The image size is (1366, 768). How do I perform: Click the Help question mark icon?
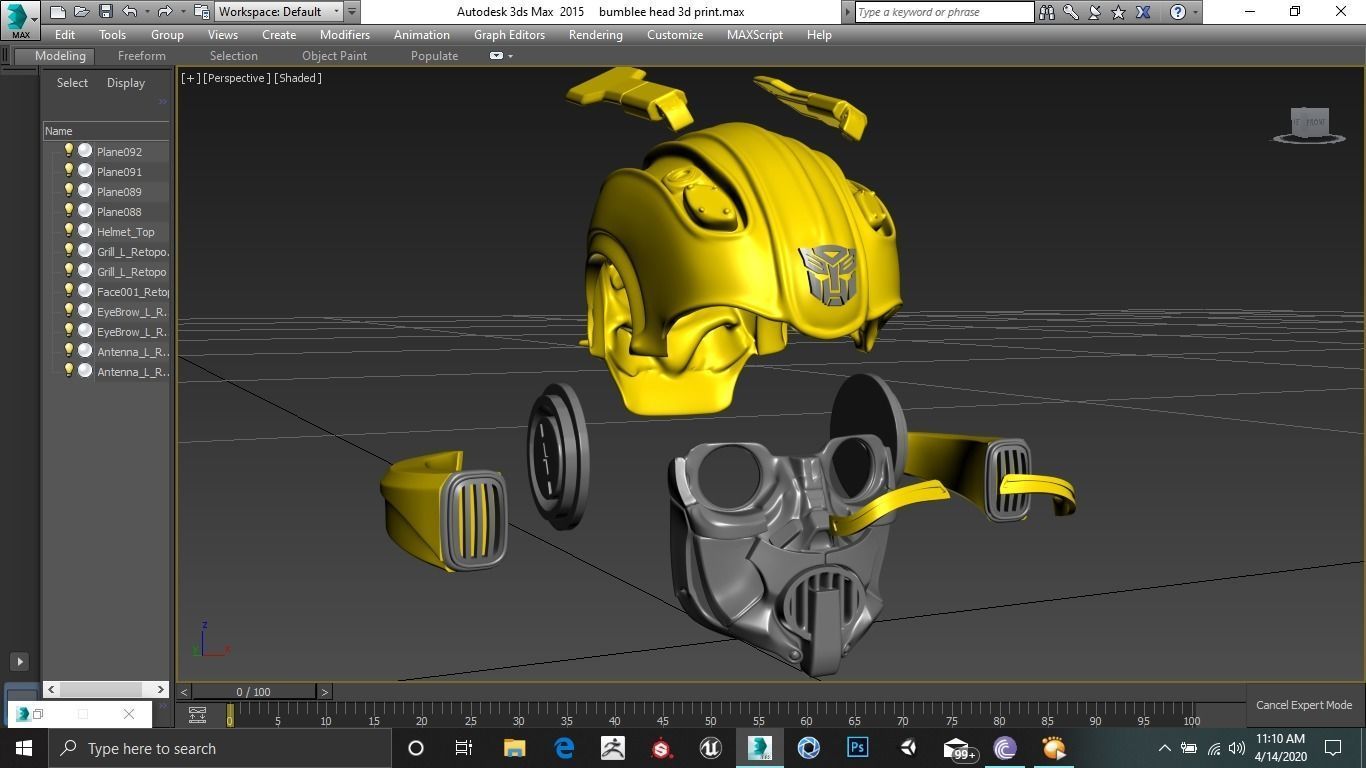tap(1178, 12)
